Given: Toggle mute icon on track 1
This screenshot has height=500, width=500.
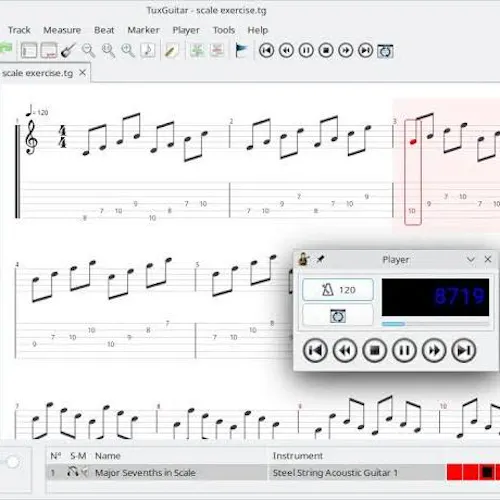Looking at the screenshot, I should [85, 472].
